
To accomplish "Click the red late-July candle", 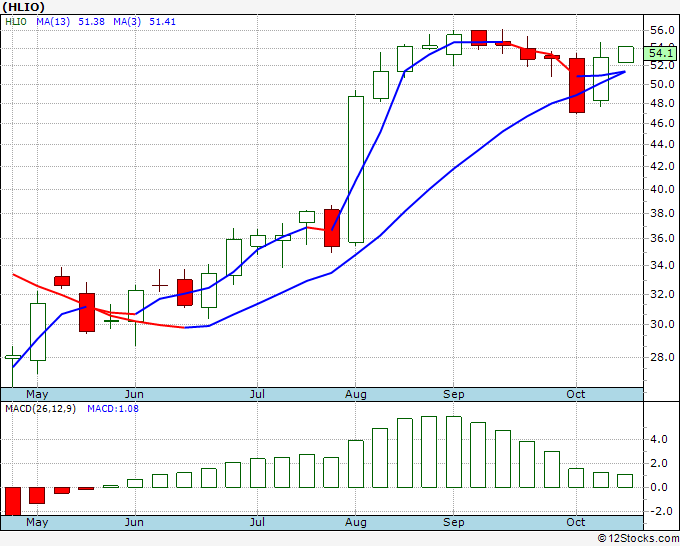I will point(332,228).
